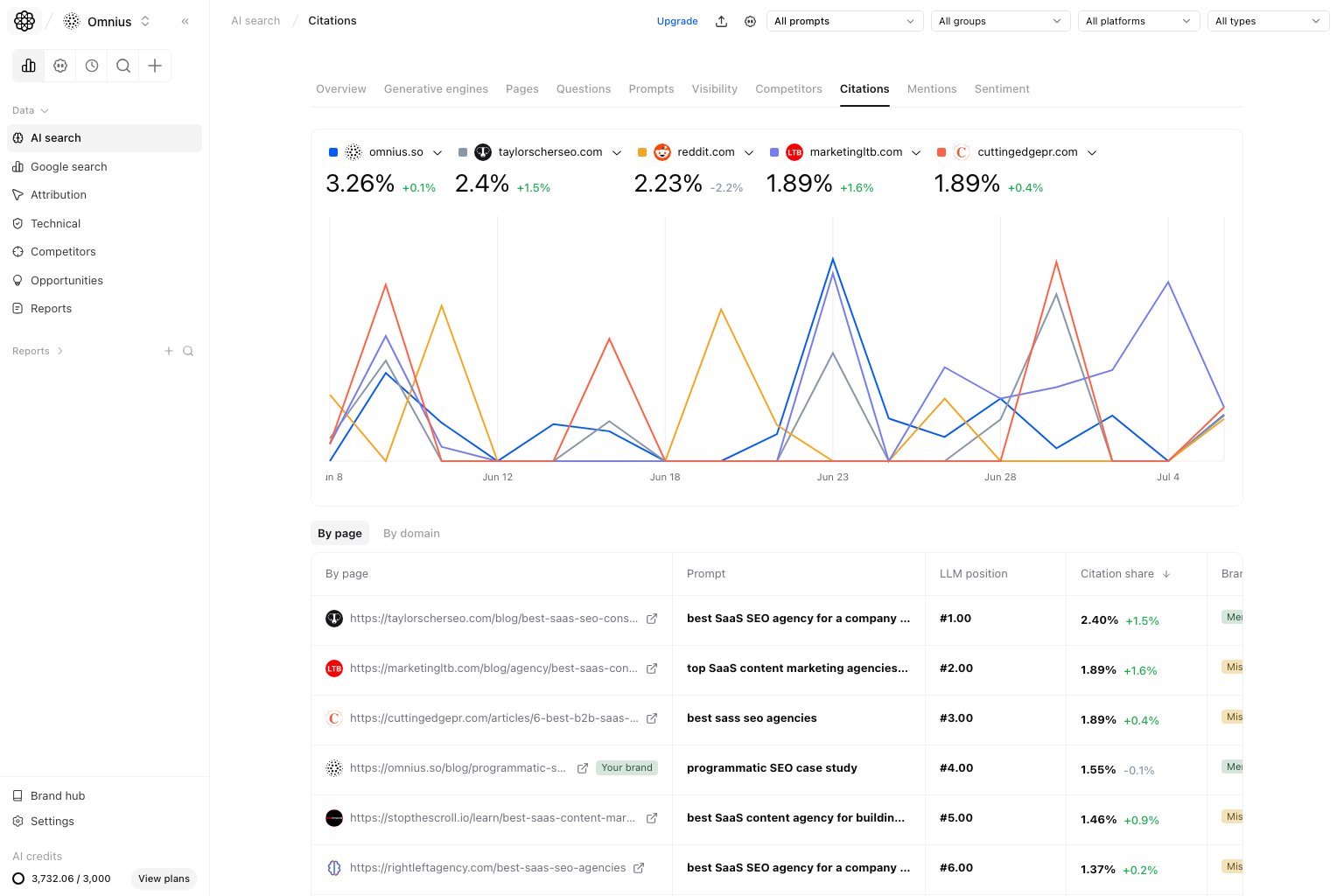Click the orange reddit.com legend swatch
Image resolution: width=1344 pixels, height=896 pixels.
coord(642,152)
